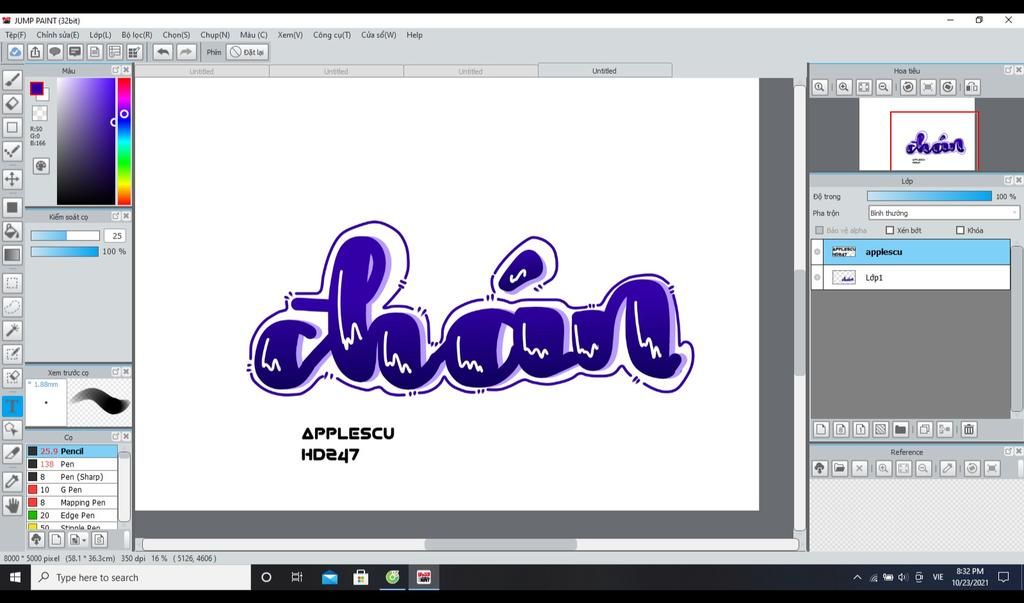Download brushes from cloud in brush panel

click(x=37, y=540)
